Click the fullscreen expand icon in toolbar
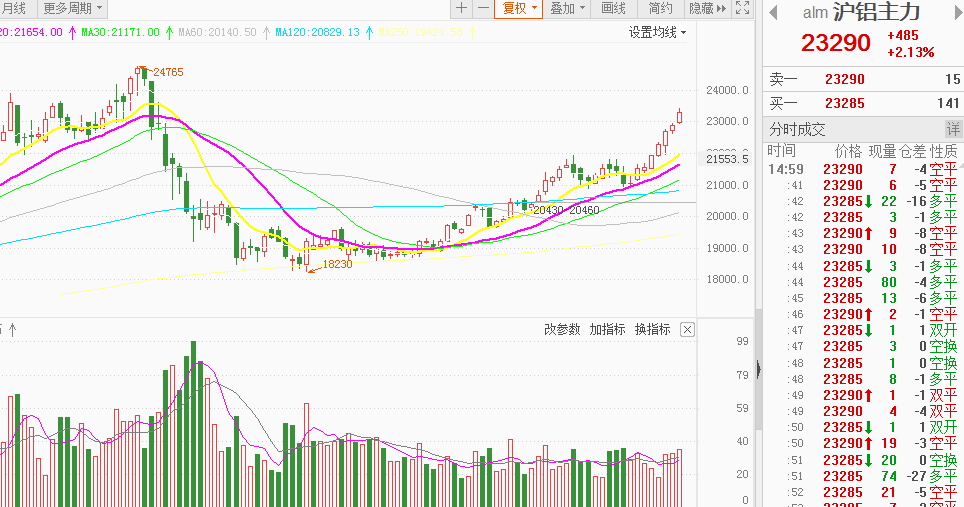Viewport: 964px width, 507px height. click(x=741, y=9)
